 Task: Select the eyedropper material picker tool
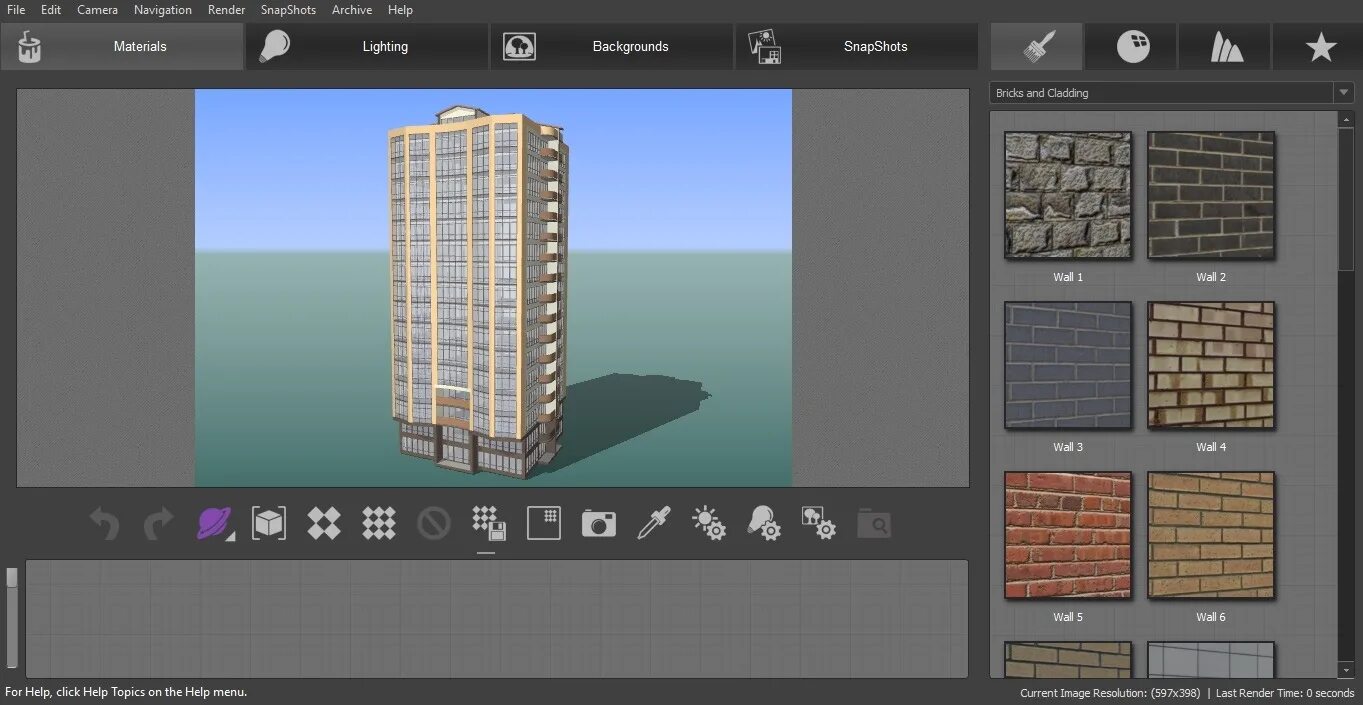click(654, 523)
